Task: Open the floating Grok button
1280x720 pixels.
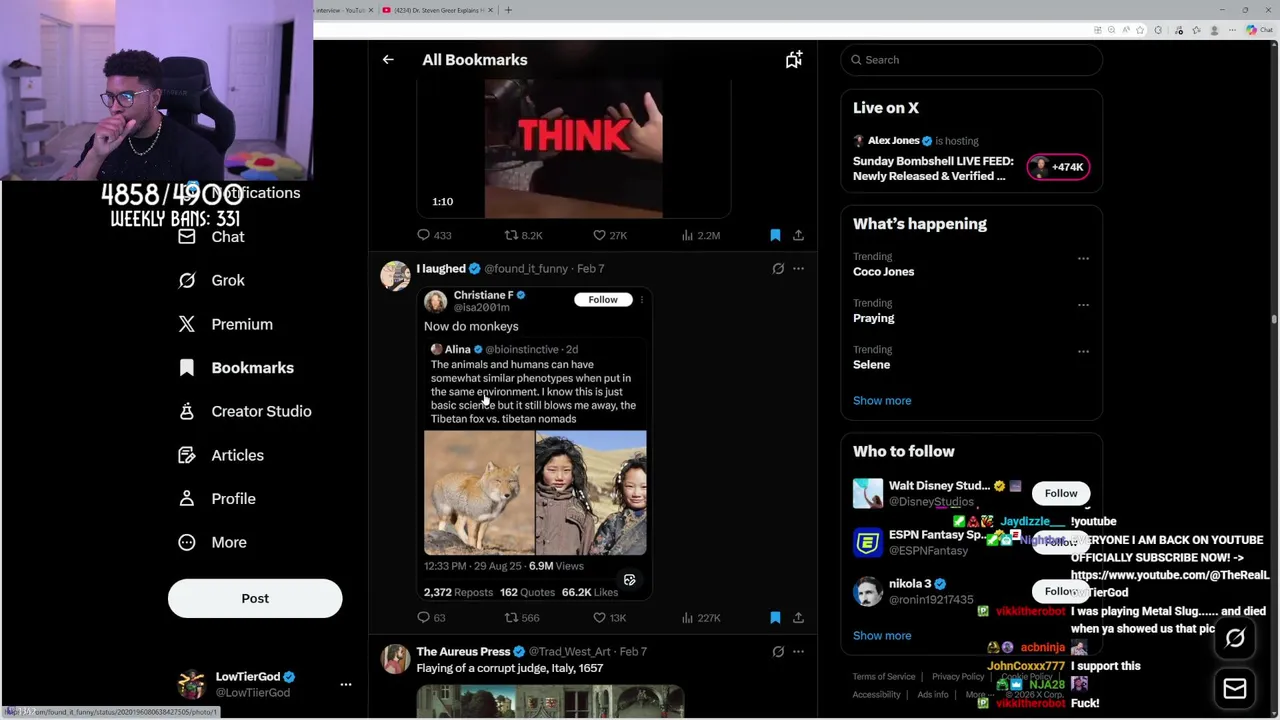Action: (1235, 638)
